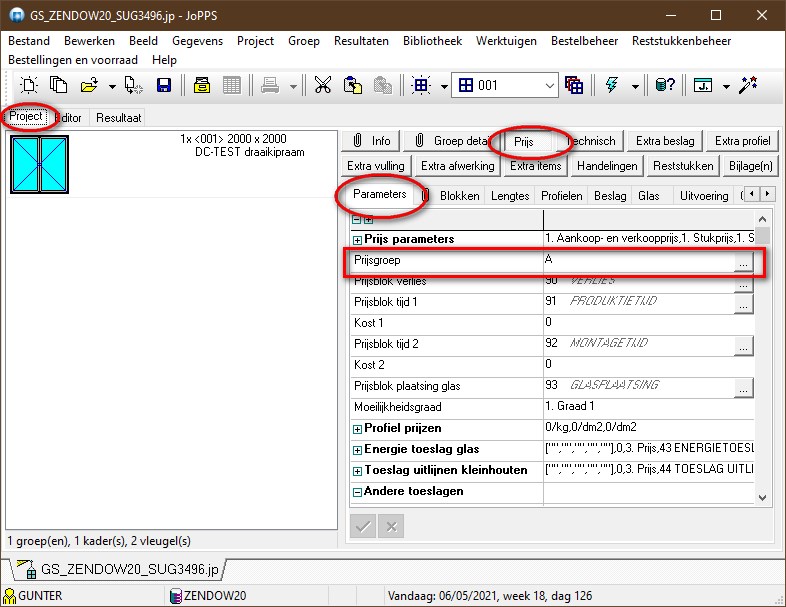This screenshot has height=607, width=786.
Task: Click the greyed paste special toolbar icon
Action: pyautogui.click(x=382, y=85)
